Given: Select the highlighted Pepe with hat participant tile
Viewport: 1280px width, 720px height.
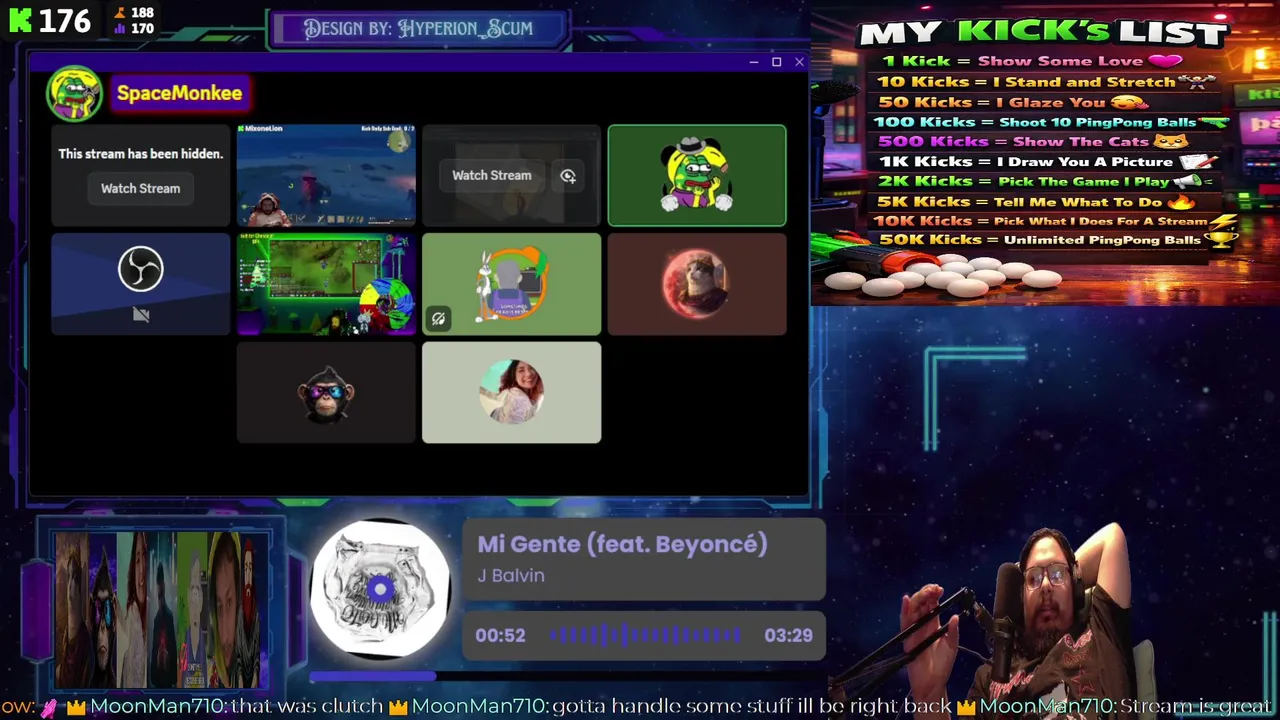Looking at the screenshot, I should click(x=697, y=175).
